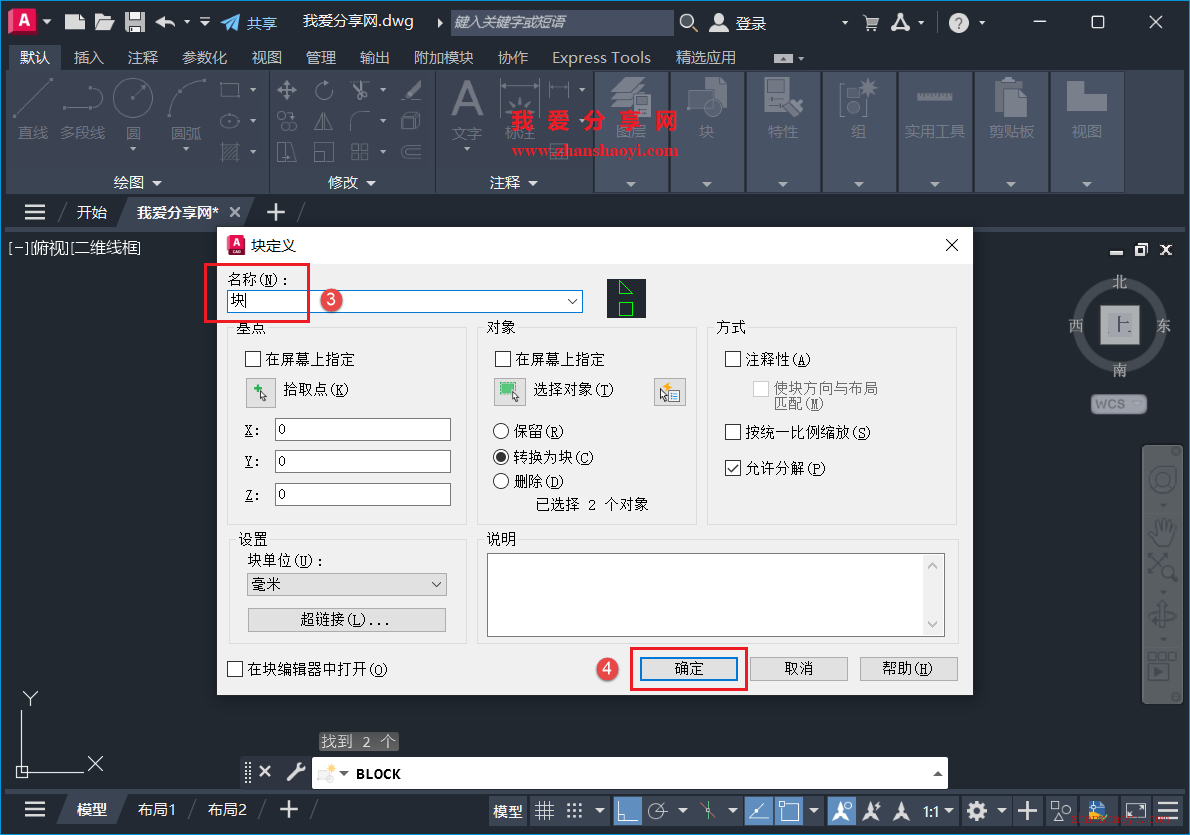Image resolution: width=1190 pixels, height=835 pixels.
Task: Click the shopping cart icon in the title bar
Action: point(871,23)
